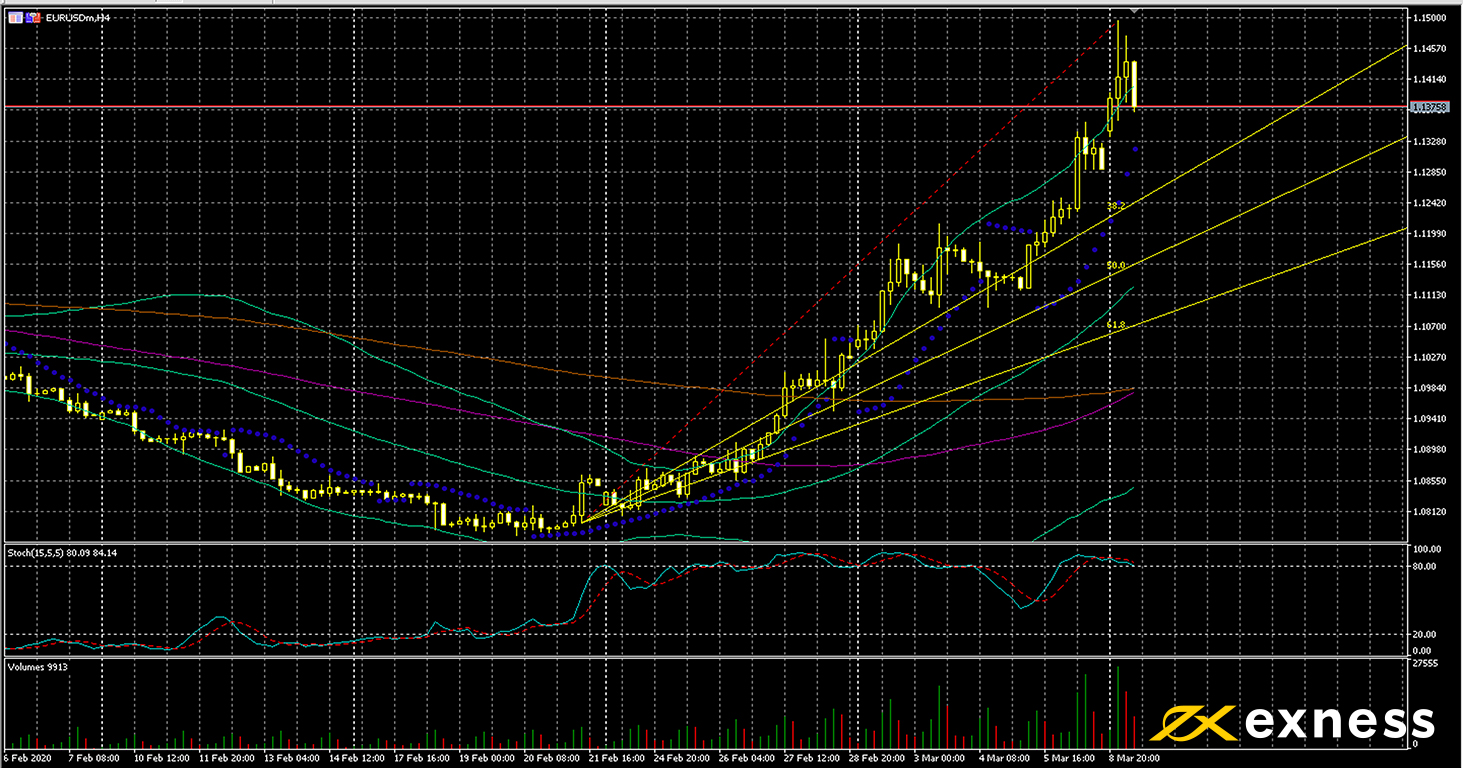Viewport: 1463px width, 768px height.
Task: Click the 8 Mar 20:00 time label
Action: click(1134, 758)
